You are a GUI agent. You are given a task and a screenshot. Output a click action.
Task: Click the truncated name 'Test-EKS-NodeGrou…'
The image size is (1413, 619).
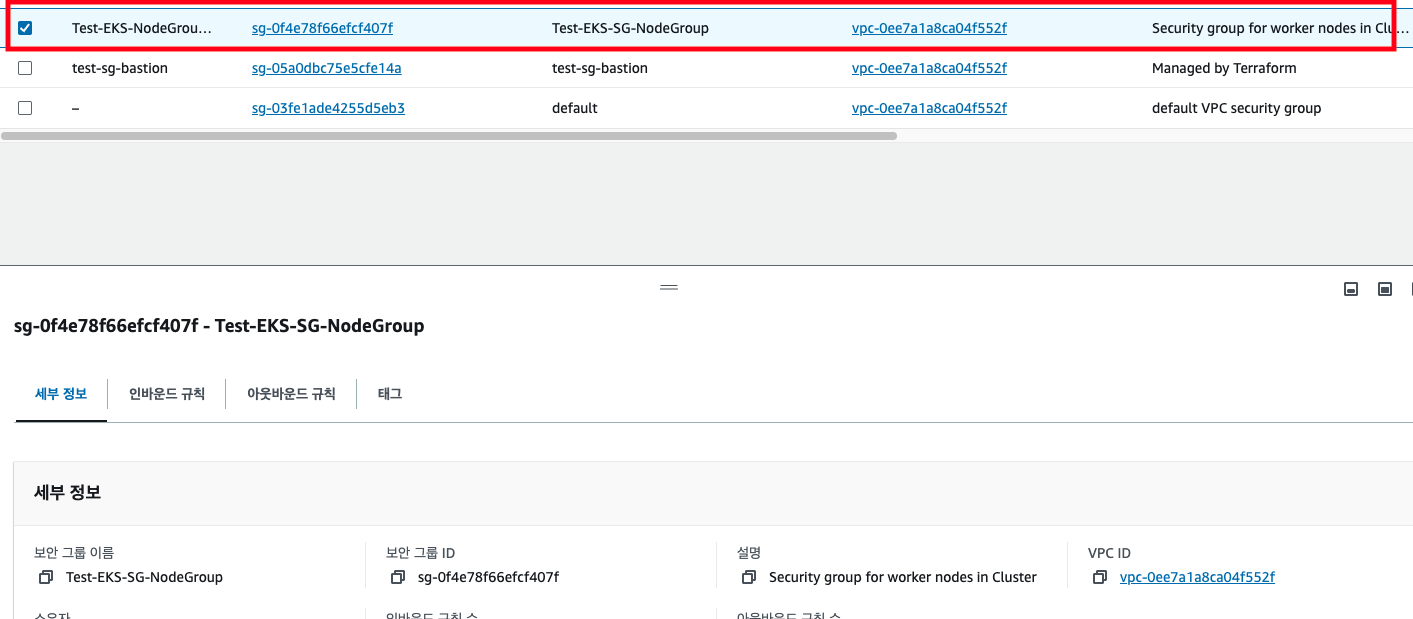[x=142, y=28]
